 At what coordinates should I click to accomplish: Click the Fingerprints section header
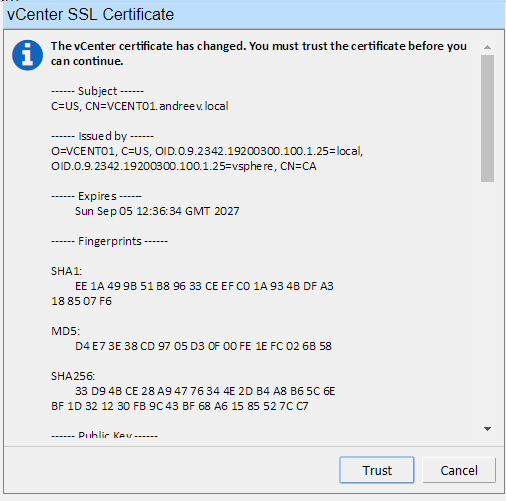tap(109, 241)
